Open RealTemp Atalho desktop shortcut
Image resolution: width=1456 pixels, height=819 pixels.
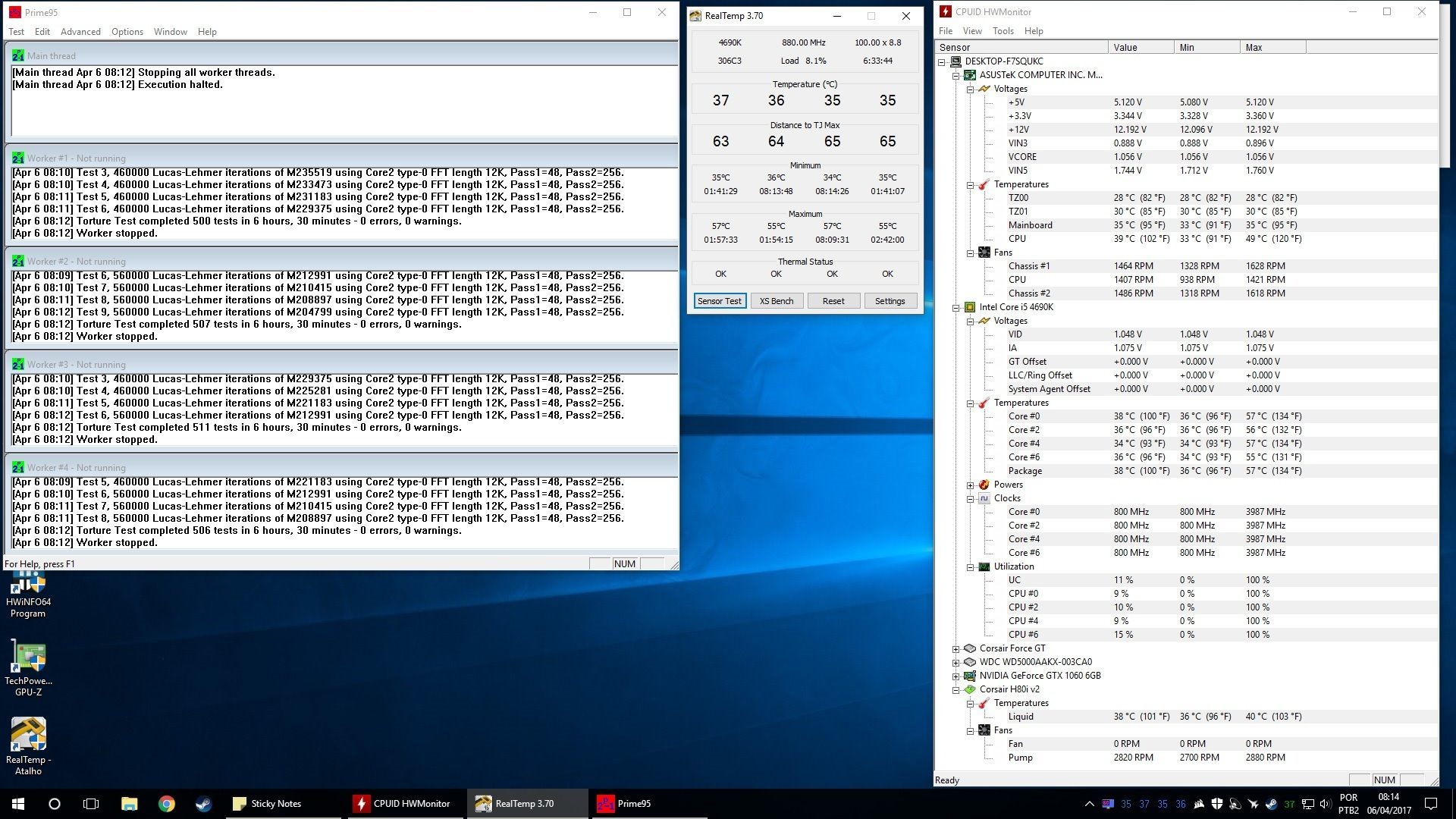(x=28, y=747)
